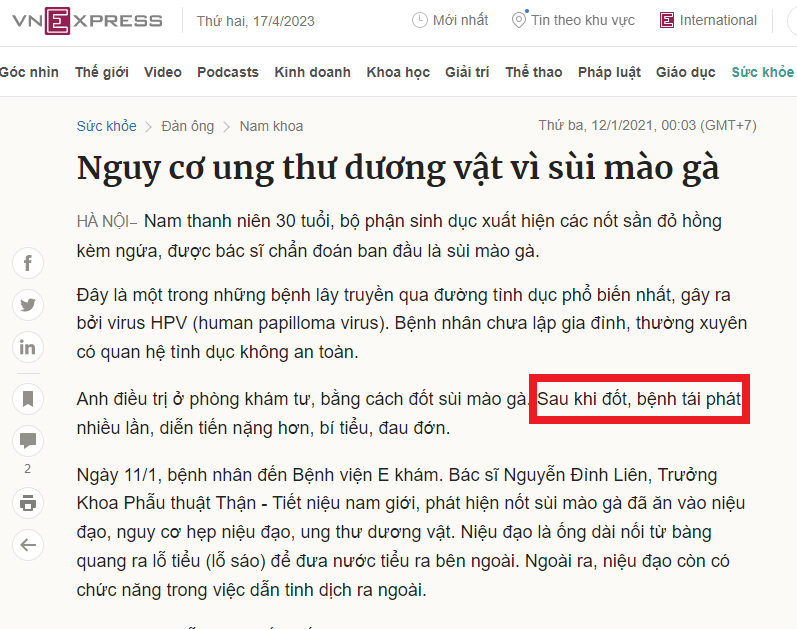Viewport: 797px width, 629px height.
Task: Open comments via speech bubble icon
Action: click(x=28, y=441)
